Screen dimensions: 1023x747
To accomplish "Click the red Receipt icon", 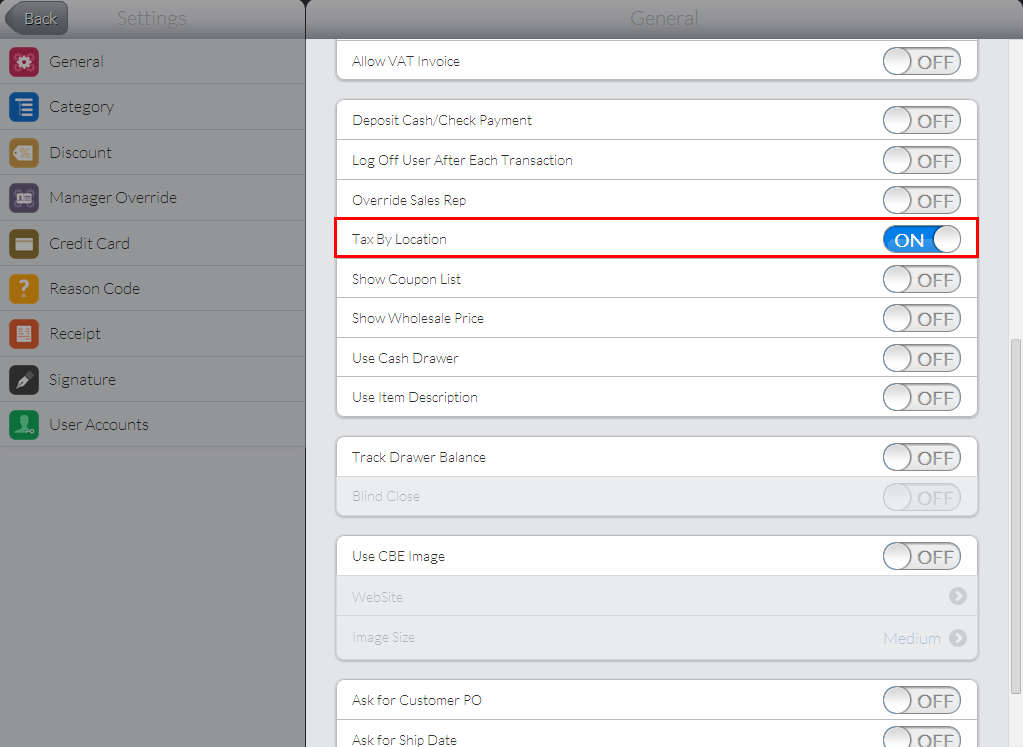I will (24, 334).
